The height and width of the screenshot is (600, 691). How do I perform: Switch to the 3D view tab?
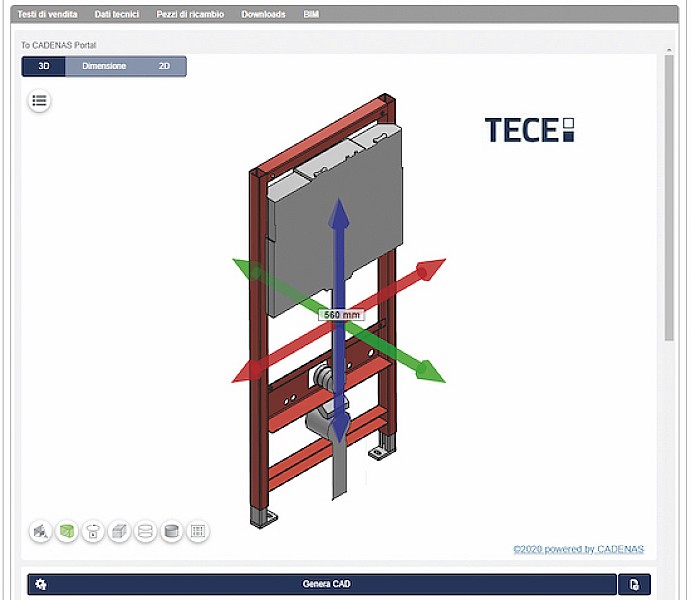[x=44, y=66]
